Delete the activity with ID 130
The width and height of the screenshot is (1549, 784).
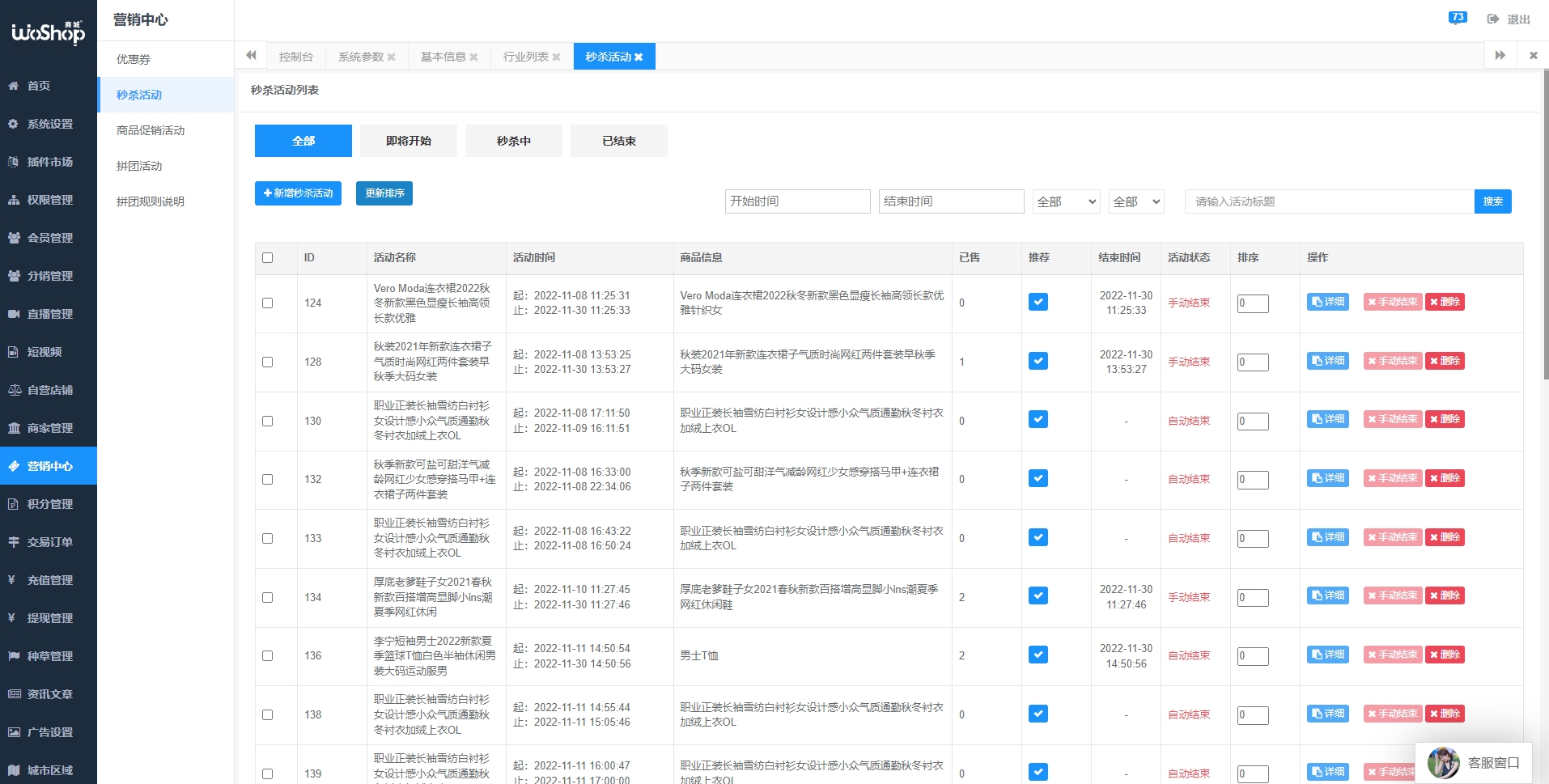point(1445,419)
